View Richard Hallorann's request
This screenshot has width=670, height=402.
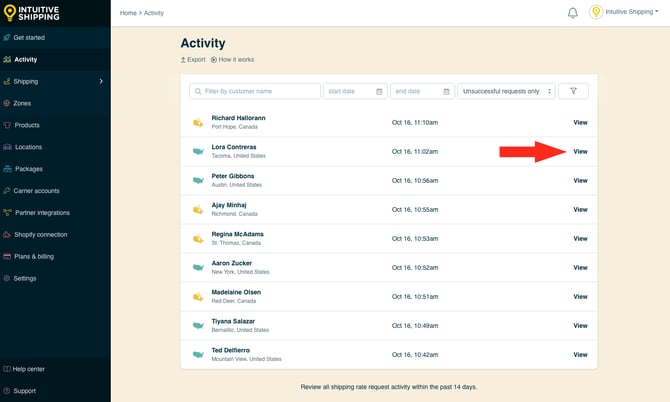[x=580, y=123]
